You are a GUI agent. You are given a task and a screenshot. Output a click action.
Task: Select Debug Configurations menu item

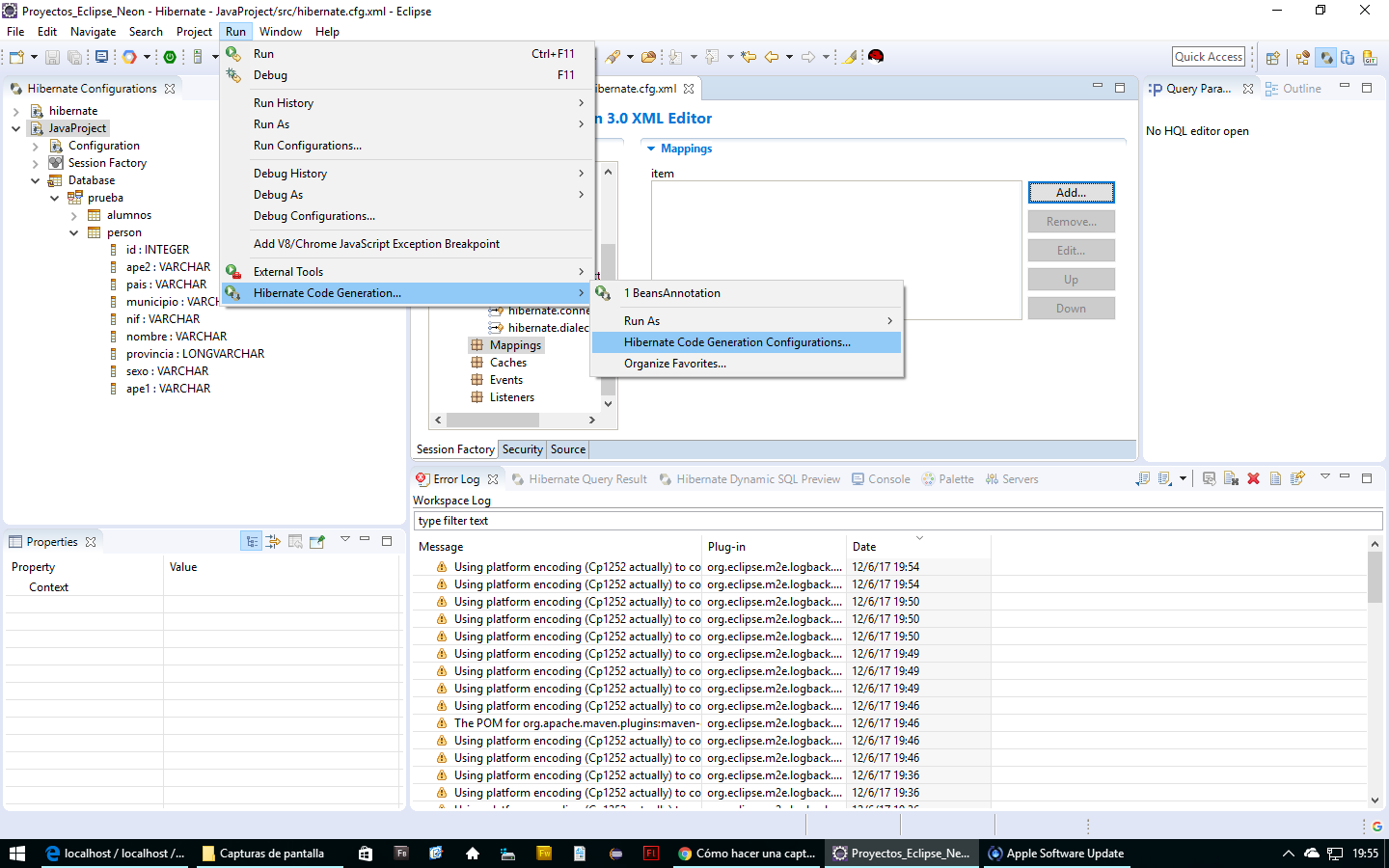[x=406, y=216]
